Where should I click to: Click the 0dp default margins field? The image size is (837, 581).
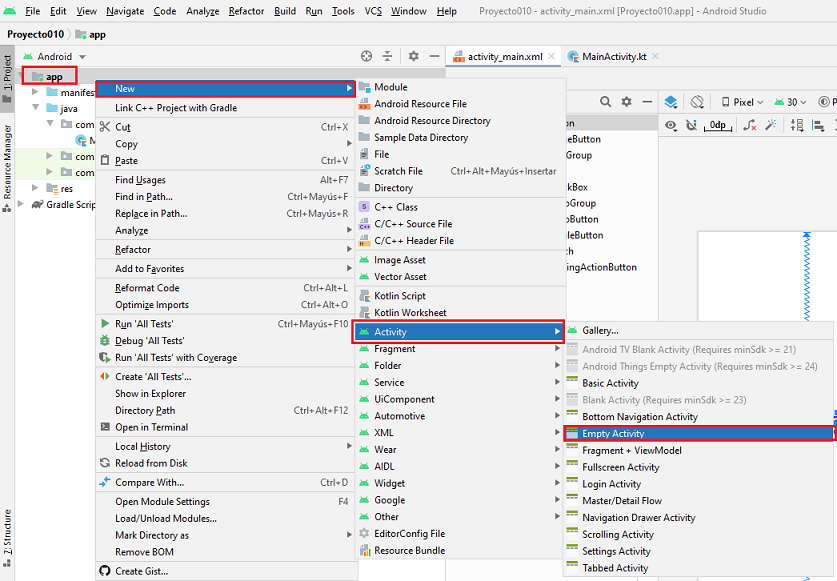718,125
